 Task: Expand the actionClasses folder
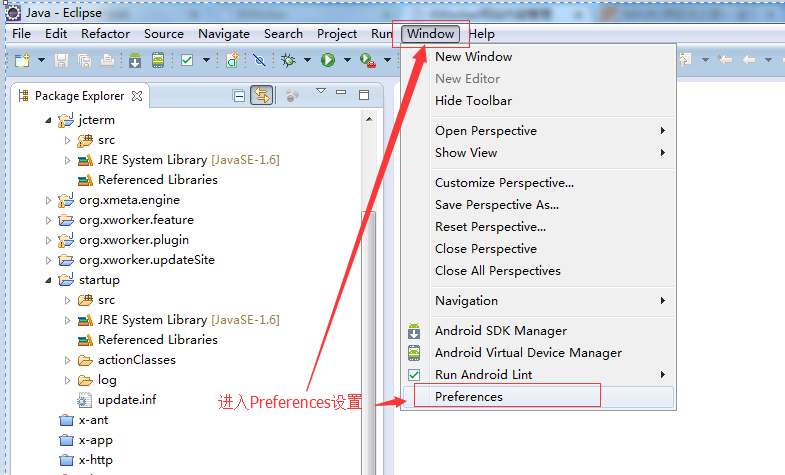tap(68, 360)
